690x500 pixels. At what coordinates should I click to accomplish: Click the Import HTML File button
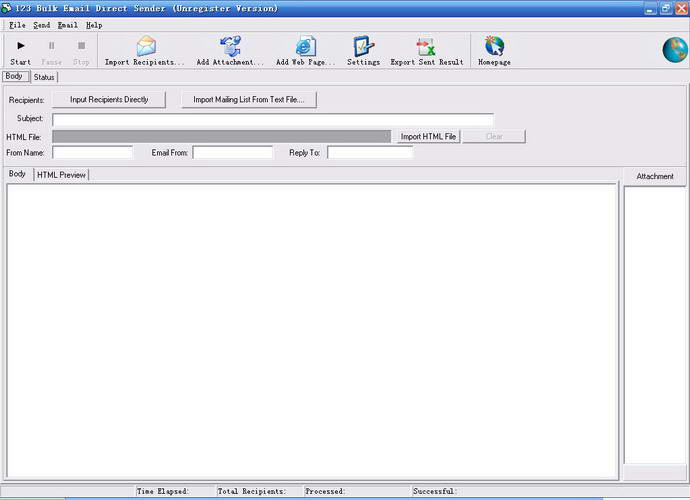coord(428,136)
